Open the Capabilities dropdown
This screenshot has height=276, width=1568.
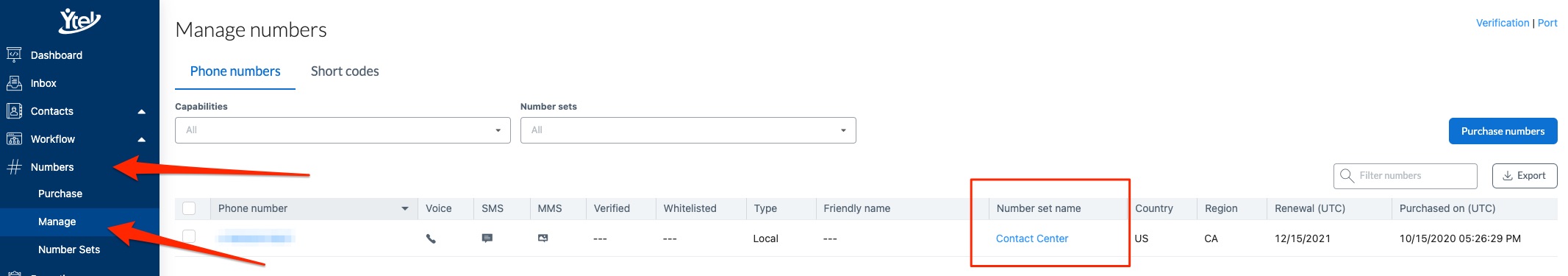click(x=343, y=130)
